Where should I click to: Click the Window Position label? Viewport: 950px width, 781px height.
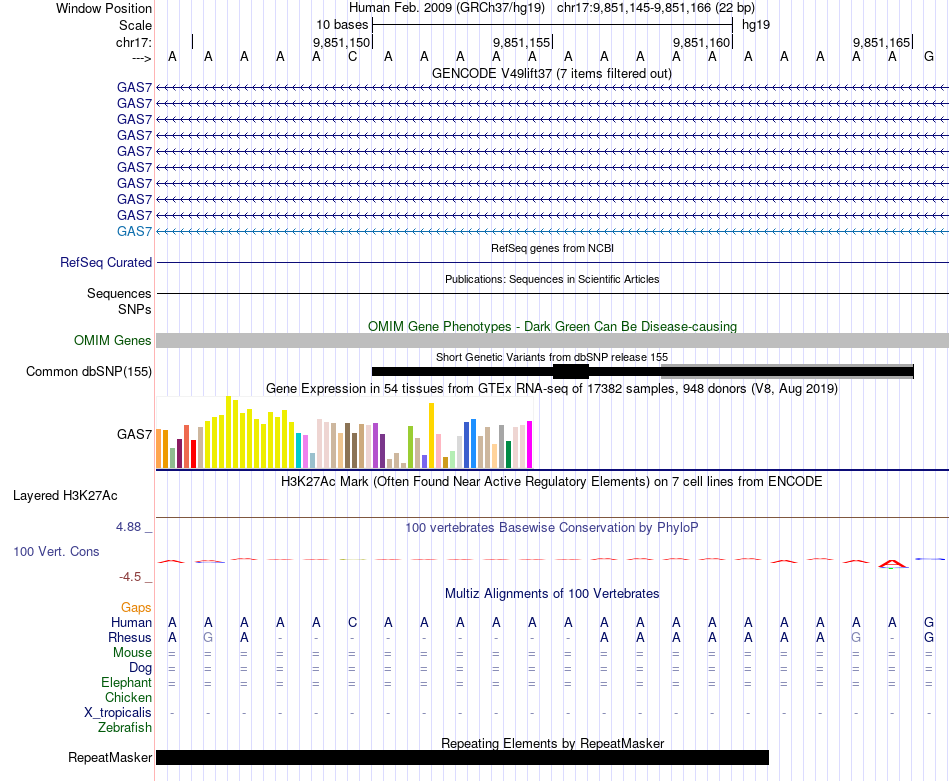point(104,8)
